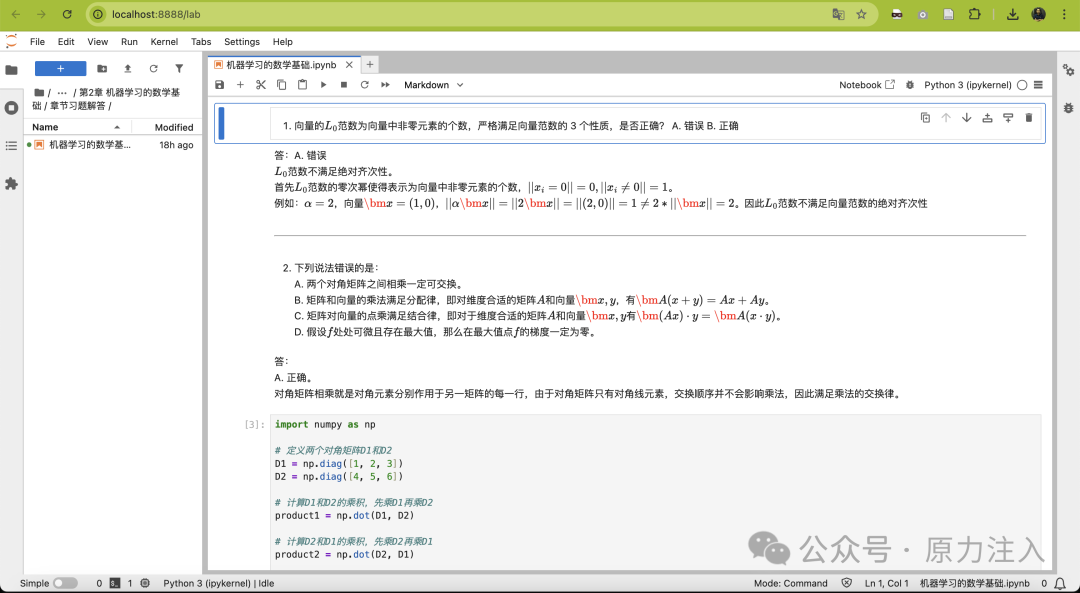This screenshot has width=1080, height=593.
Task: Save the notebook with the floppy disk icon
Action: tap(220, 85)
